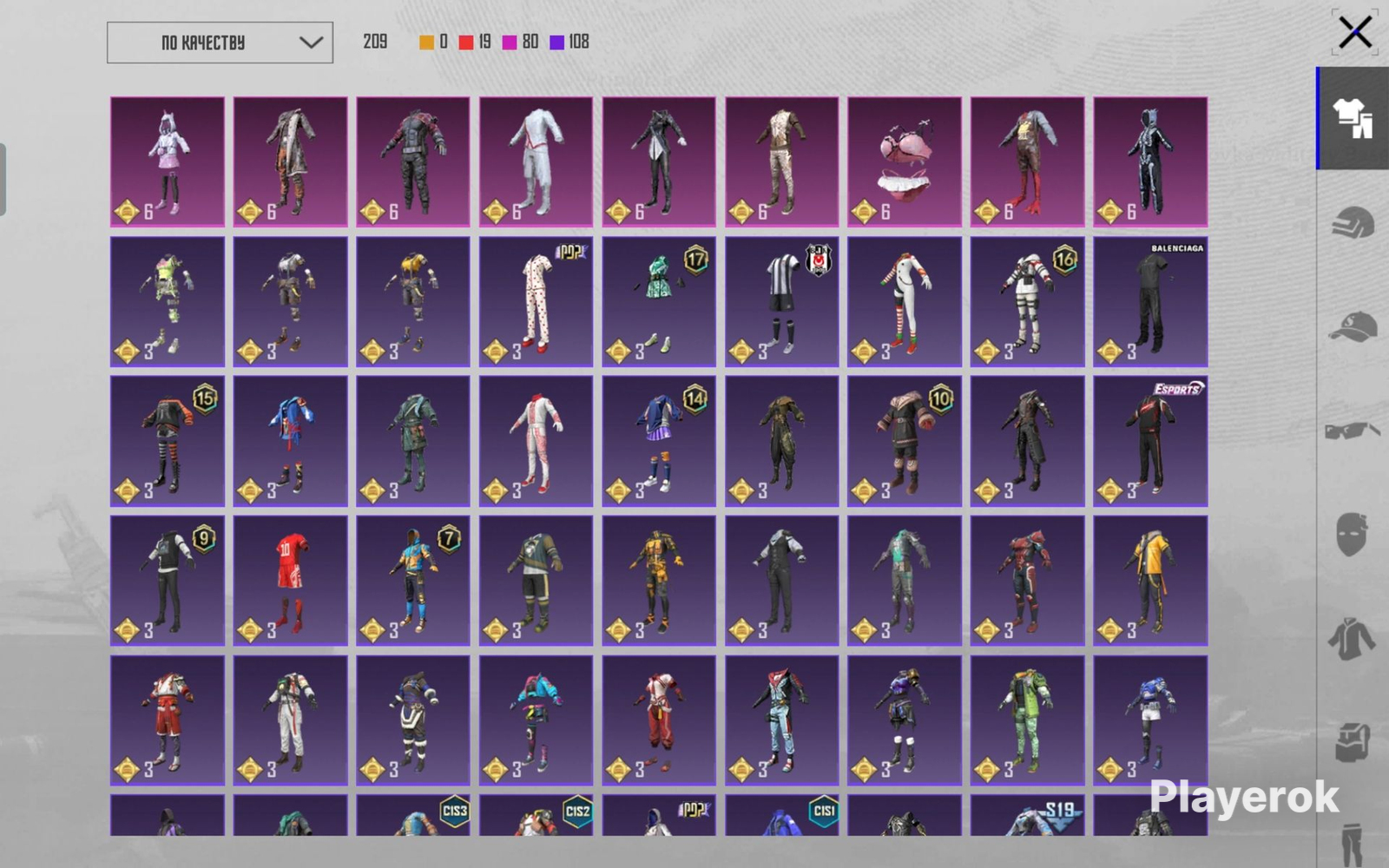Switch to the helmet category icon
This screenshot has width=1389, height=868.
click(x=1353, y=222)
